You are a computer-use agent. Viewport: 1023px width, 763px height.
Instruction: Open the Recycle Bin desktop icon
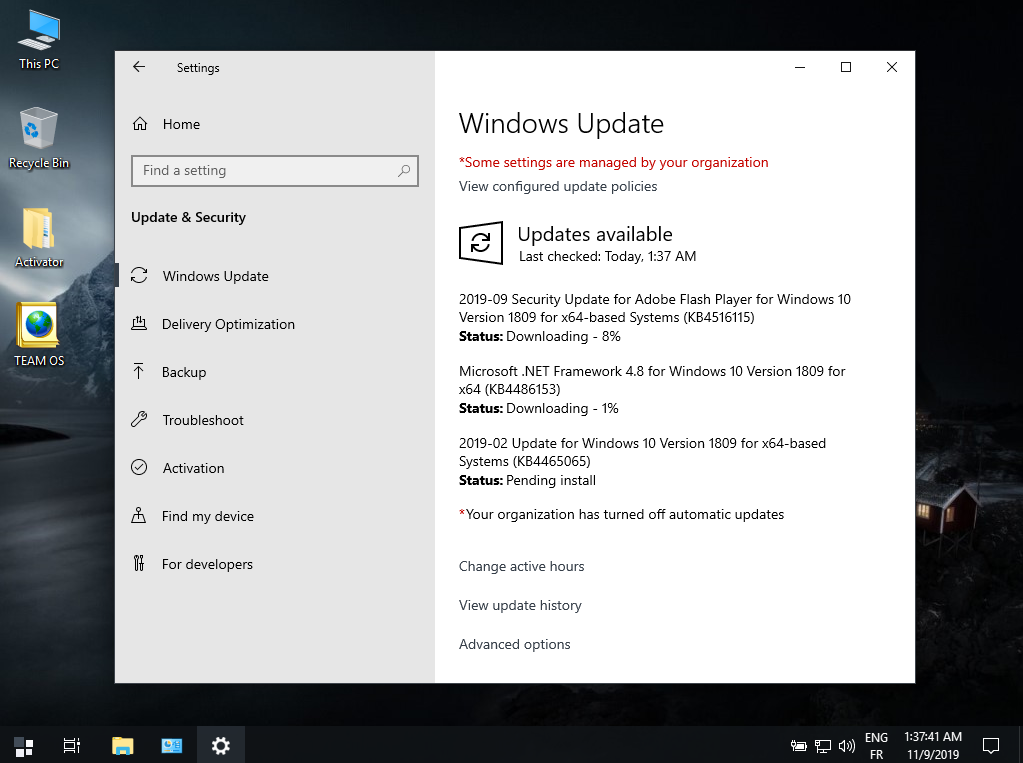39,138
